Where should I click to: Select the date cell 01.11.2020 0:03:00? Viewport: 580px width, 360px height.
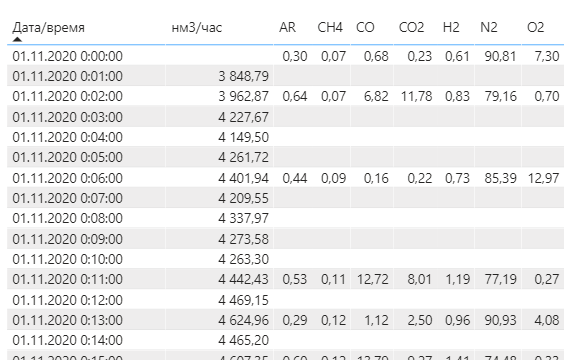pos(67,117)
